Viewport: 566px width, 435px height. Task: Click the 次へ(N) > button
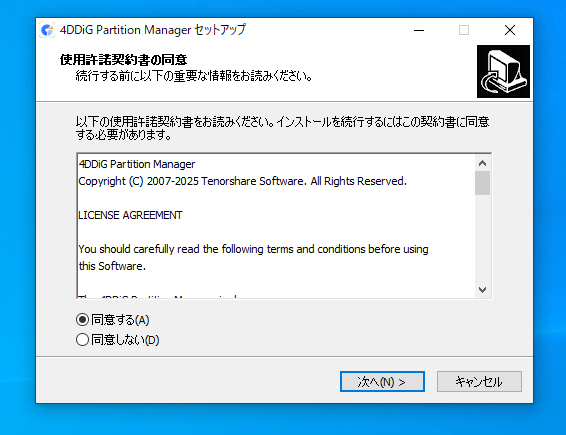(382, 382)
